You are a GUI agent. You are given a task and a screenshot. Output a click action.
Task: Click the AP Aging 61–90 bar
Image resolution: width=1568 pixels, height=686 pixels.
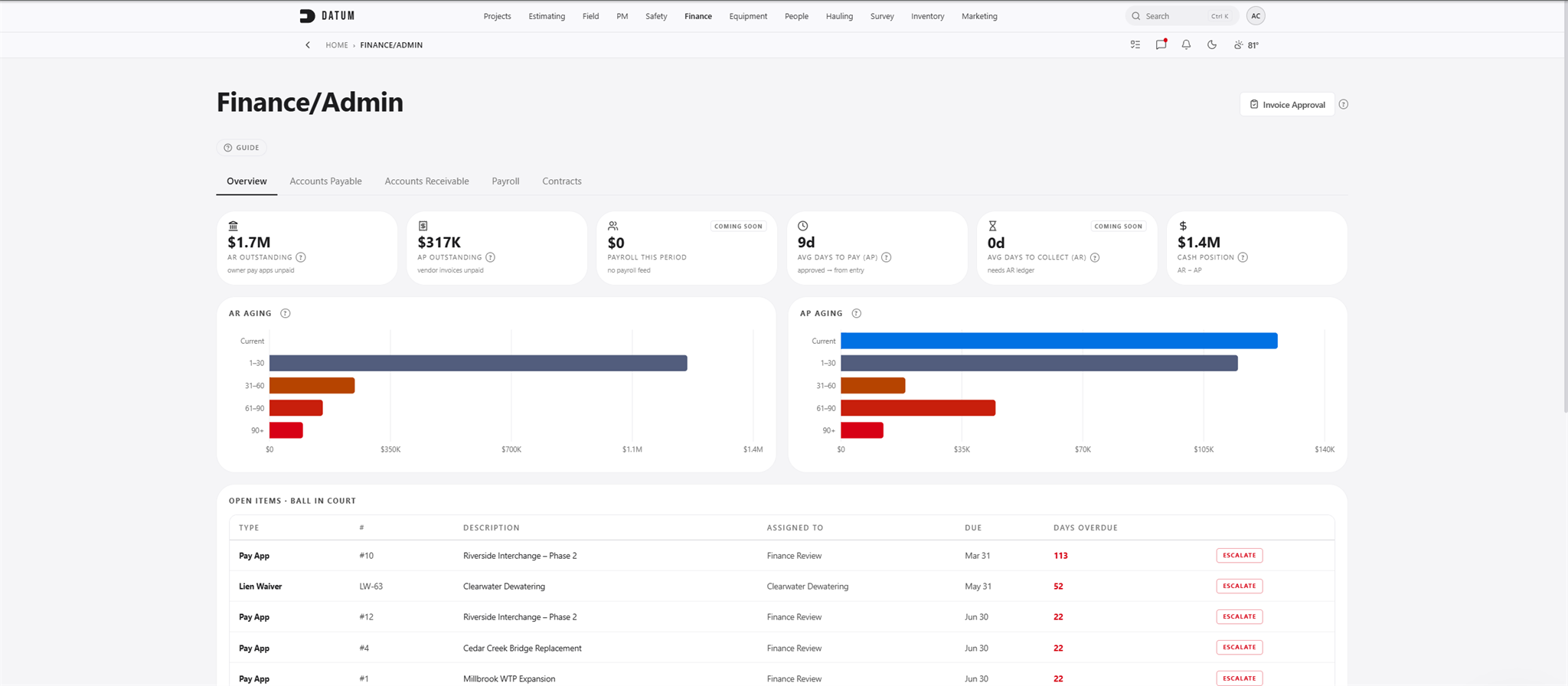[x=918, y=408]
